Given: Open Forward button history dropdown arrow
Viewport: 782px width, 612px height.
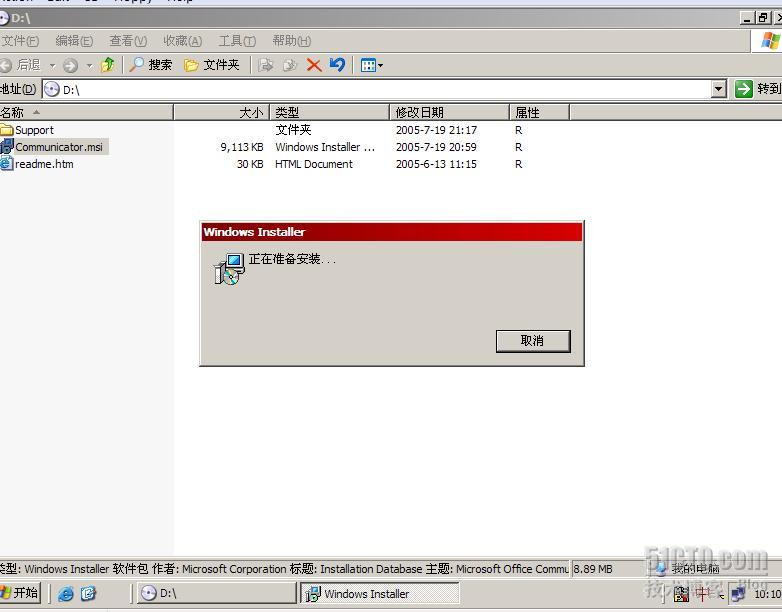Looking at the screenshot, I should pyautogui.click(x=89, y=65).
